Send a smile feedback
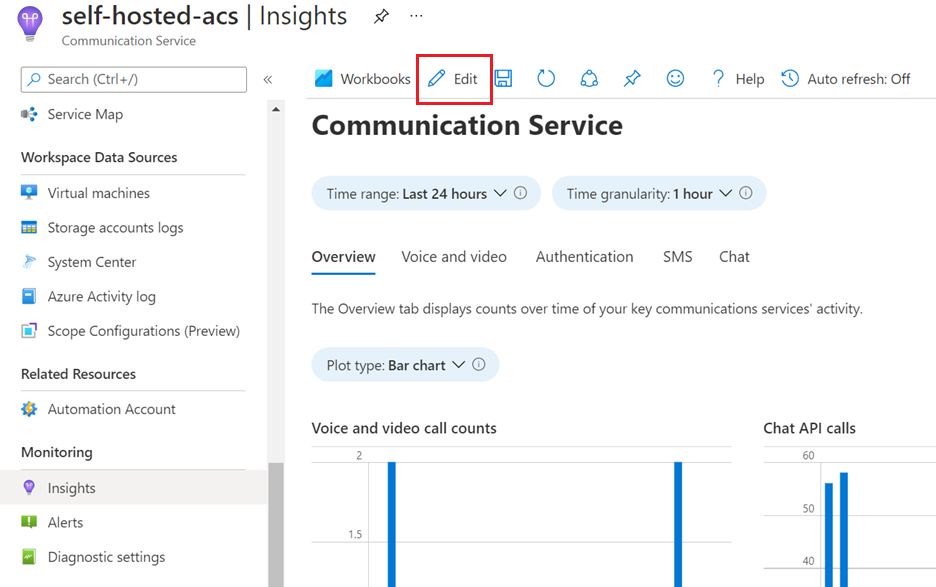Image resolution: width=936 pixels, height=587 pixels. [x=675, y=78]
